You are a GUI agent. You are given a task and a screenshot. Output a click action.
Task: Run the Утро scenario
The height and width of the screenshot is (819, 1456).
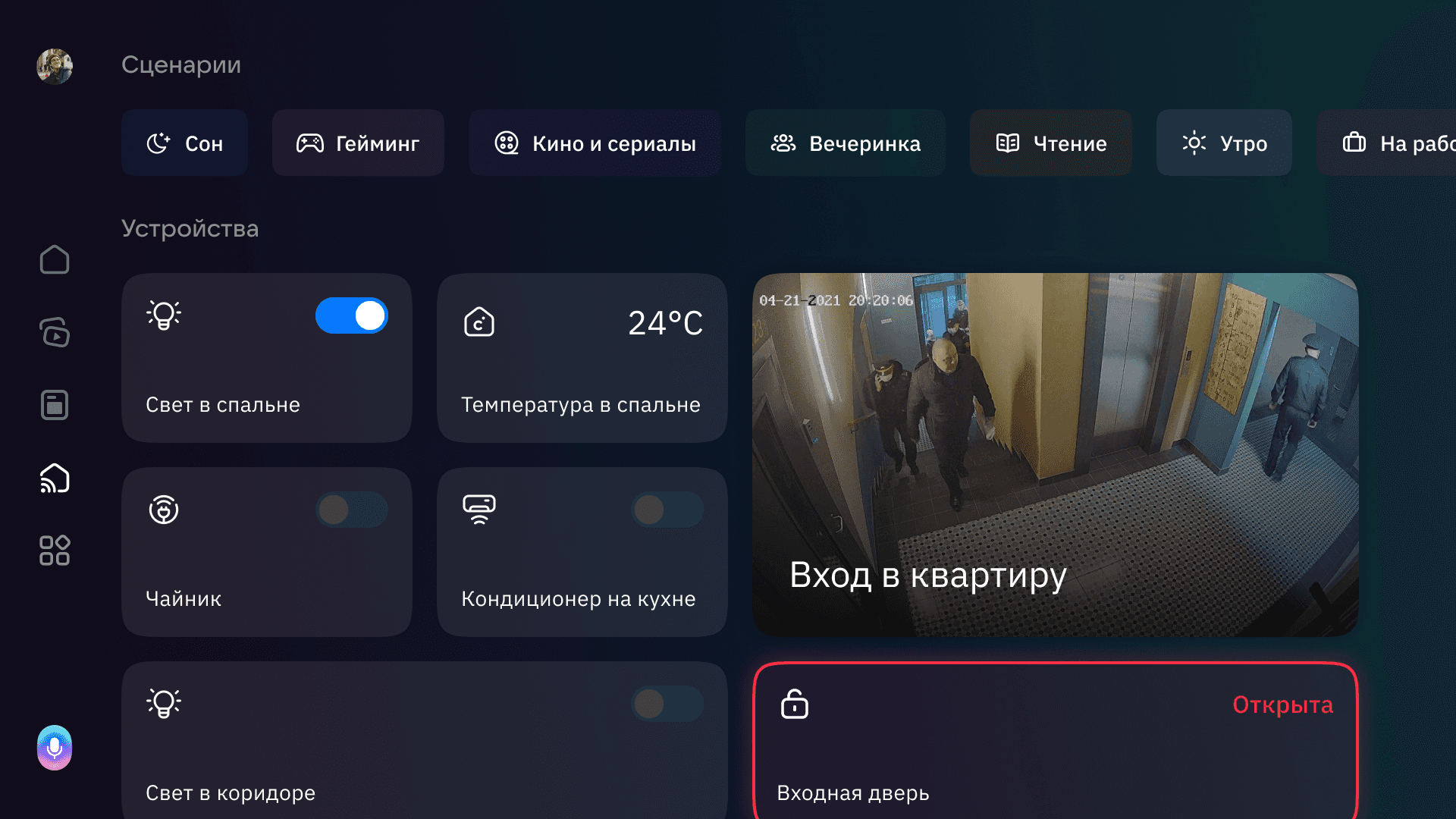tap(1224, 143)
